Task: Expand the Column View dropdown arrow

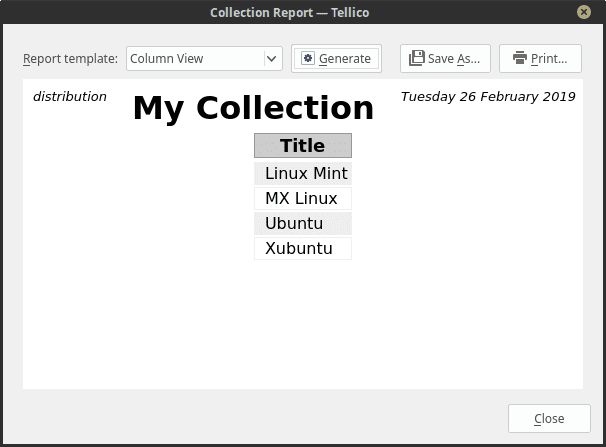Action: 272,59
